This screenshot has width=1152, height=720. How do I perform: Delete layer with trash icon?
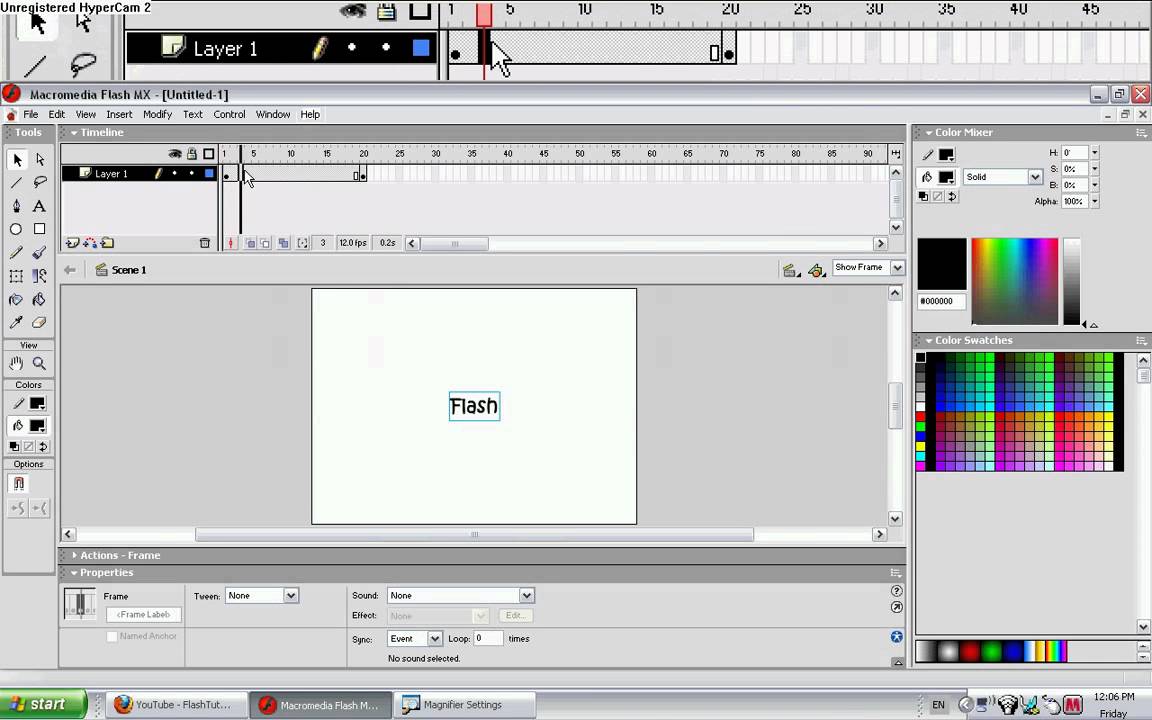[x=205, y=243]
